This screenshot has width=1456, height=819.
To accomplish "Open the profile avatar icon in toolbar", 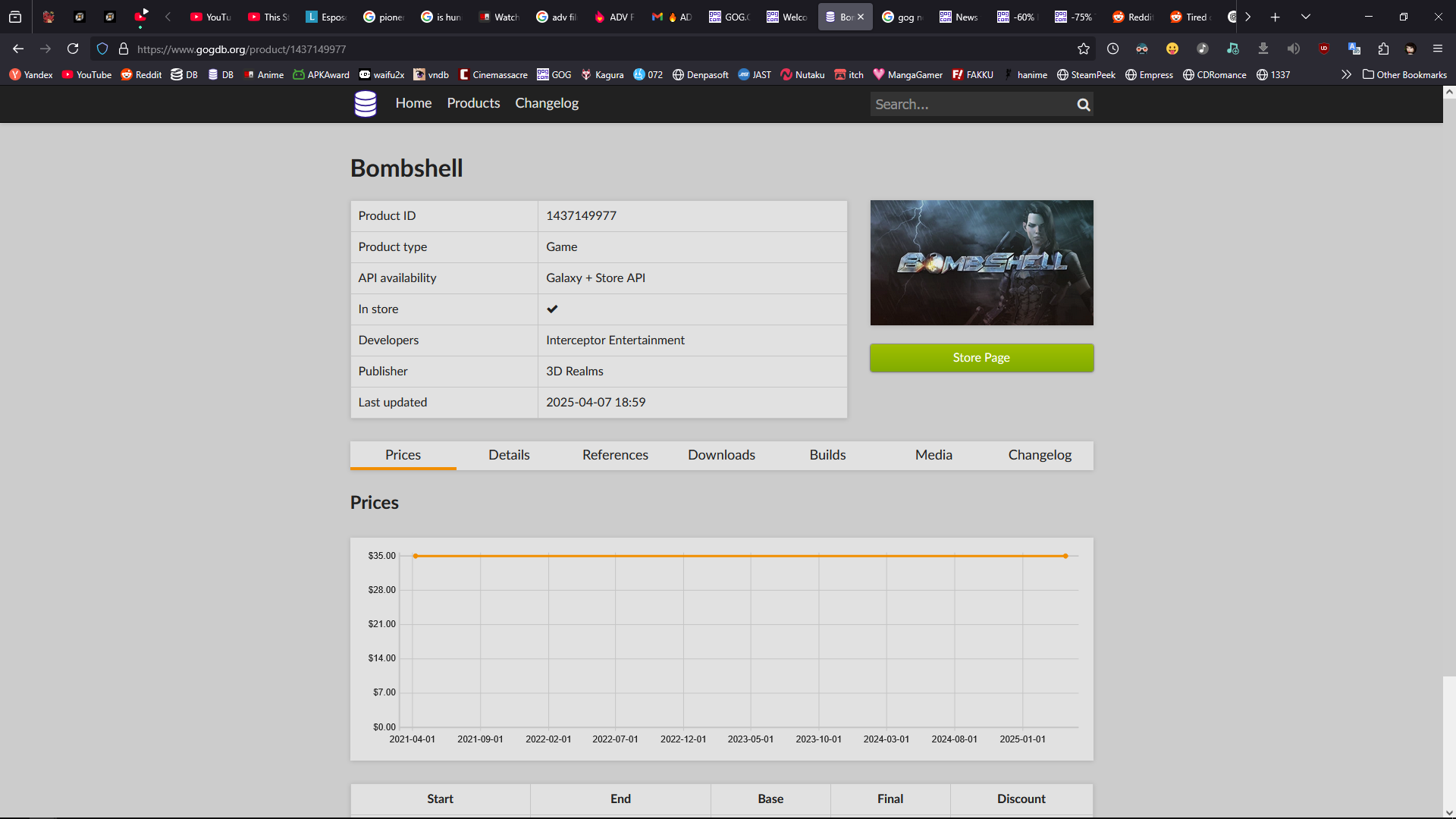I will click(1410, 49).
